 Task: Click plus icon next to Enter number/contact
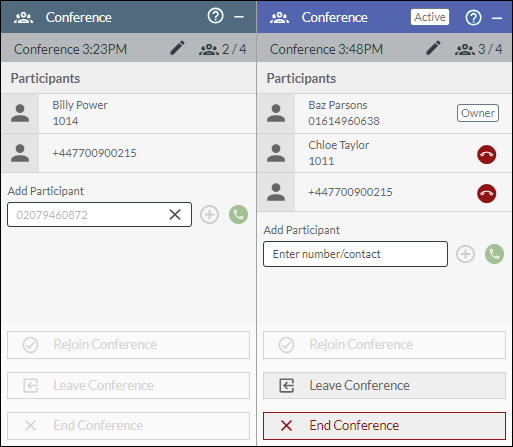(x=465, y=254)
